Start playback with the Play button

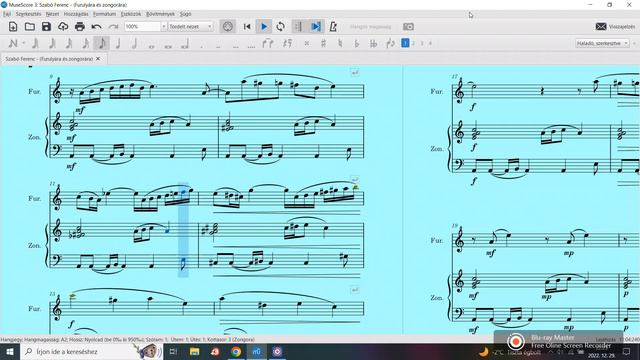[264, 27]
